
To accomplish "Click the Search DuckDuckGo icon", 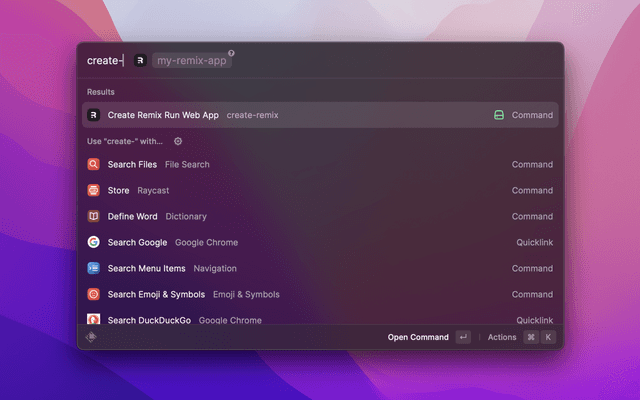I will (x=93, y=320).
